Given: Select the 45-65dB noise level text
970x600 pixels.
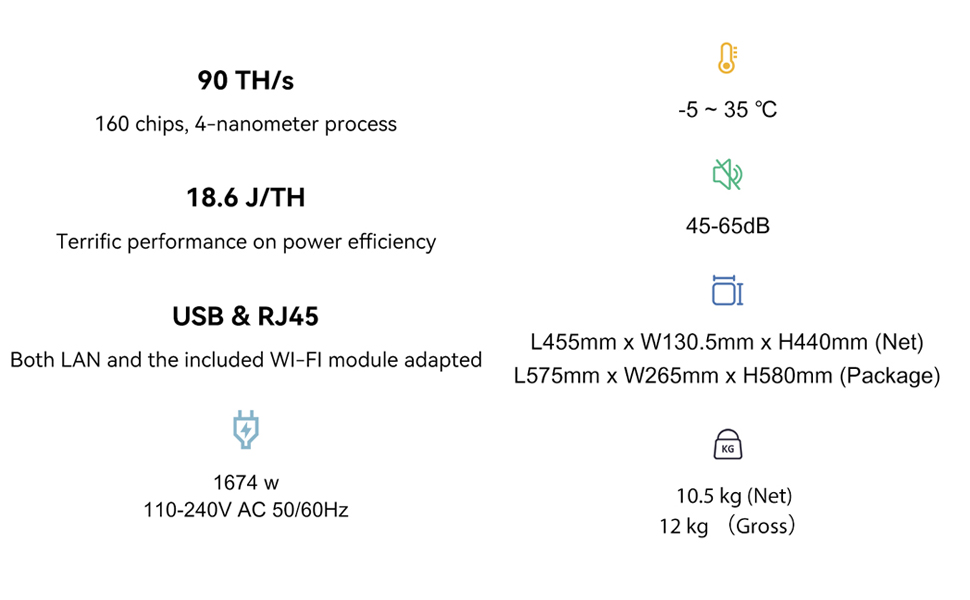Looking at the screenshot, I should point(727,226).
